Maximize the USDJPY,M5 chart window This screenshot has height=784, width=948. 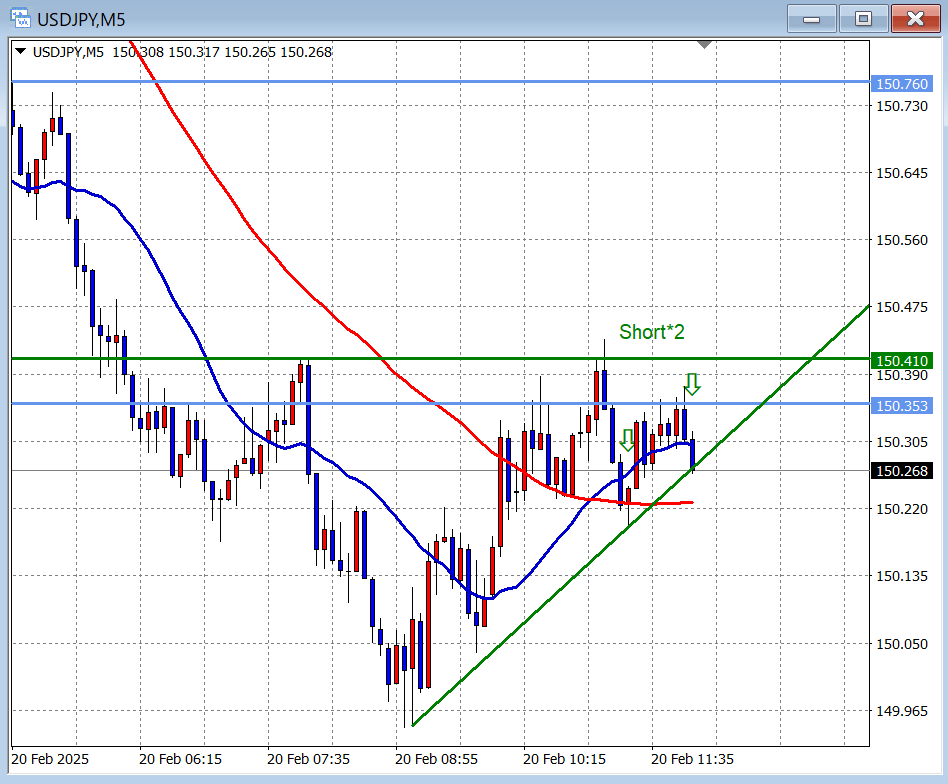(x=862, y=18)
